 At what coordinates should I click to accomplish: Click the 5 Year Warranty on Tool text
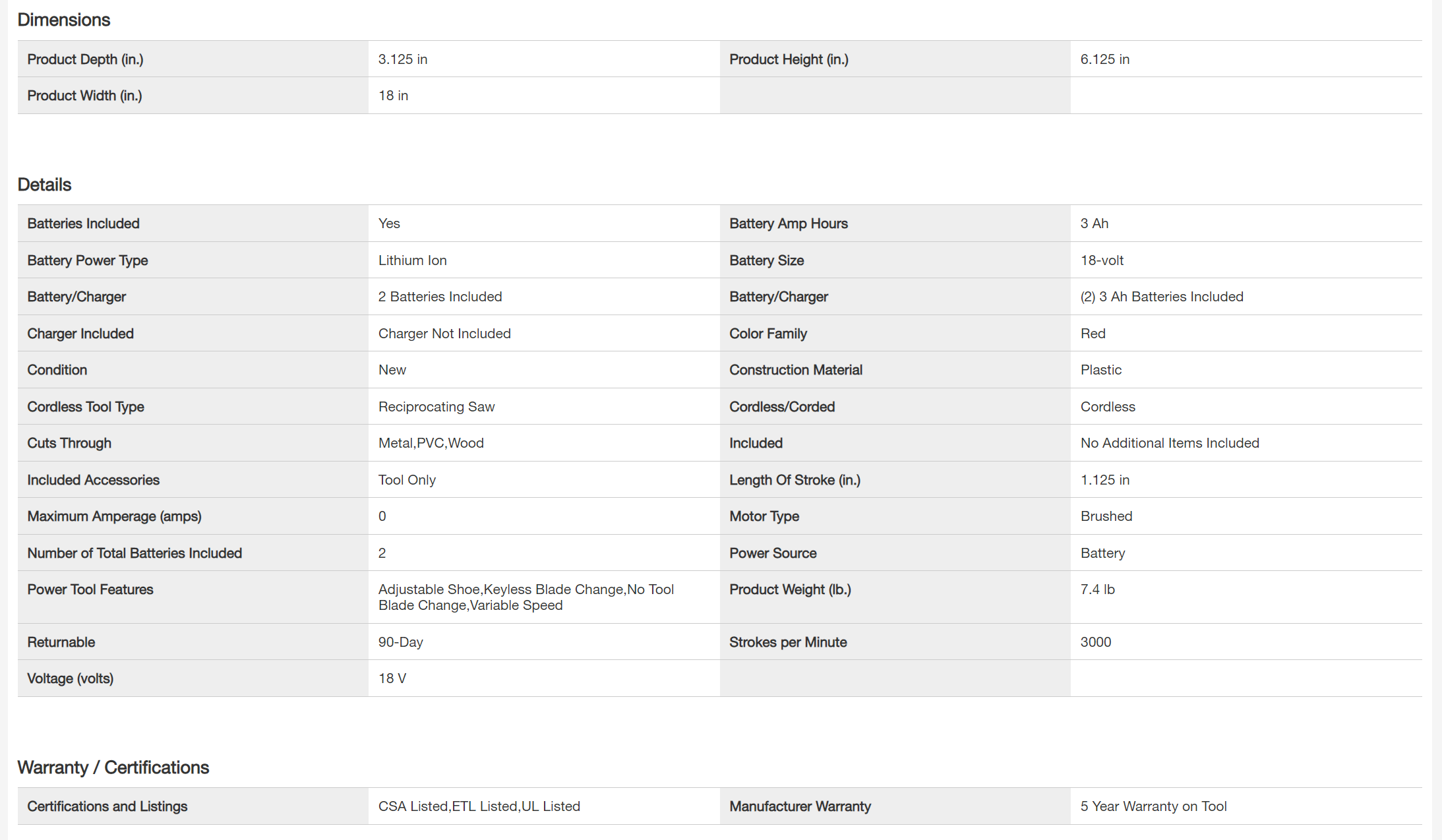[x=1153, y=806]
